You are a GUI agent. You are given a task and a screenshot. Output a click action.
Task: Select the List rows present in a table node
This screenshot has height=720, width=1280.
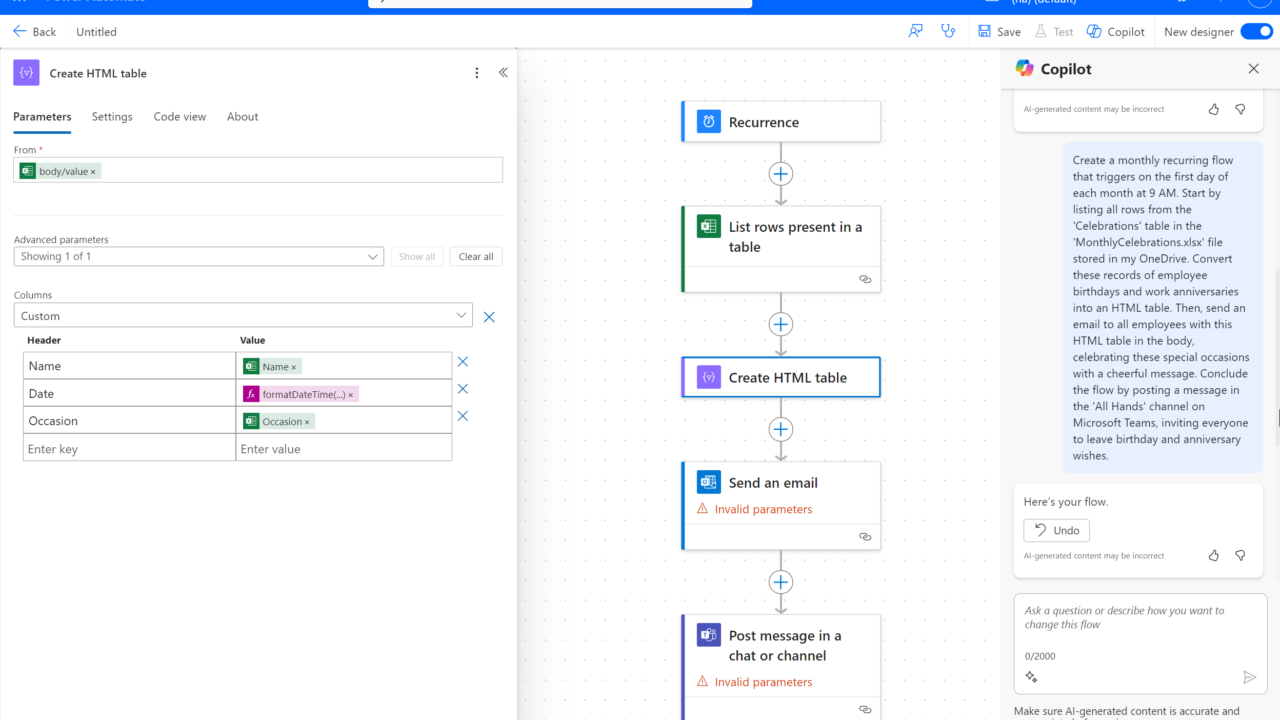[781, 249]
